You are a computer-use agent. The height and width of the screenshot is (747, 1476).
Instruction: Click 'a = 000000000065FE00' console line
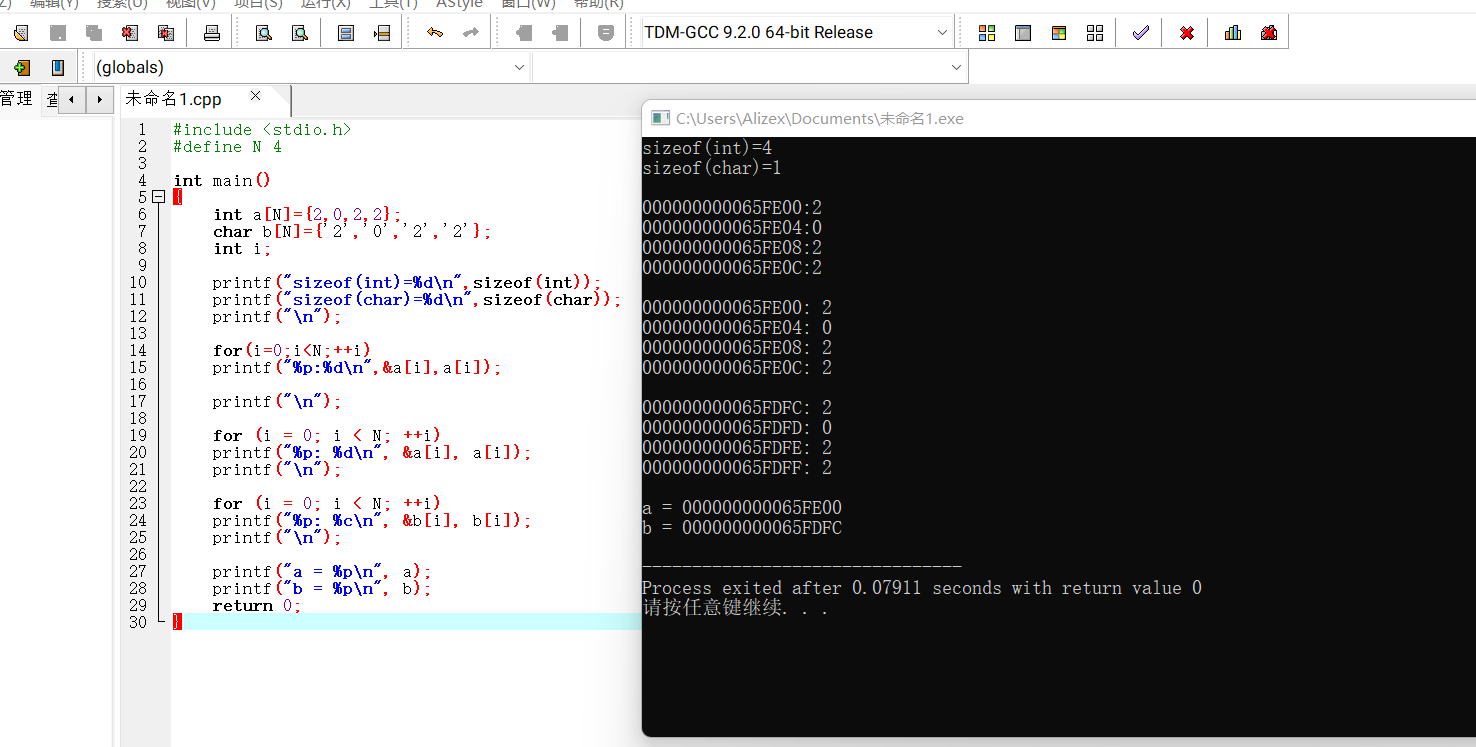[x=742, y=508]
